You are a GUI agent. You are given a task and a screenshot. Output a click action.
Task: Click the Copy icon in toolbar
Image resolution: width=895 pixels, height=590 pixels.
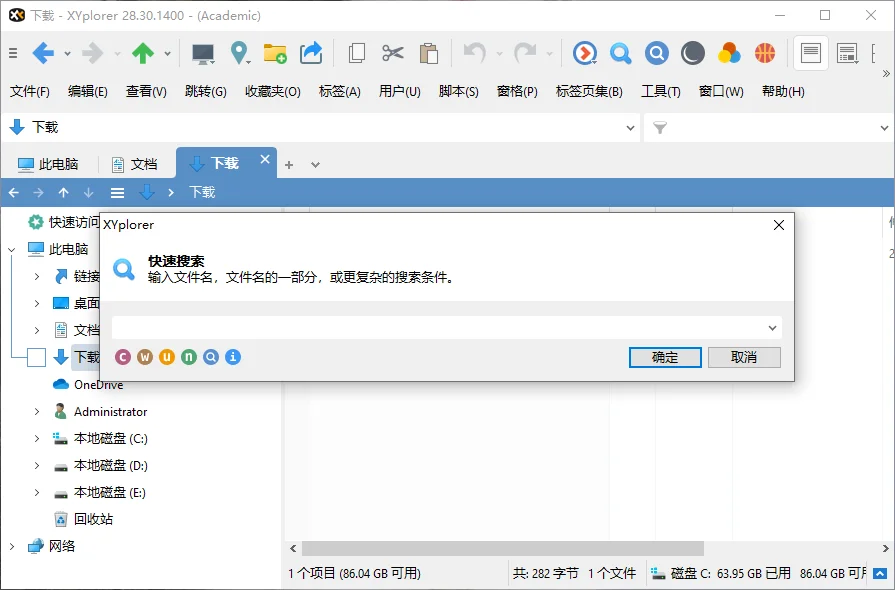tap(357, 53)
